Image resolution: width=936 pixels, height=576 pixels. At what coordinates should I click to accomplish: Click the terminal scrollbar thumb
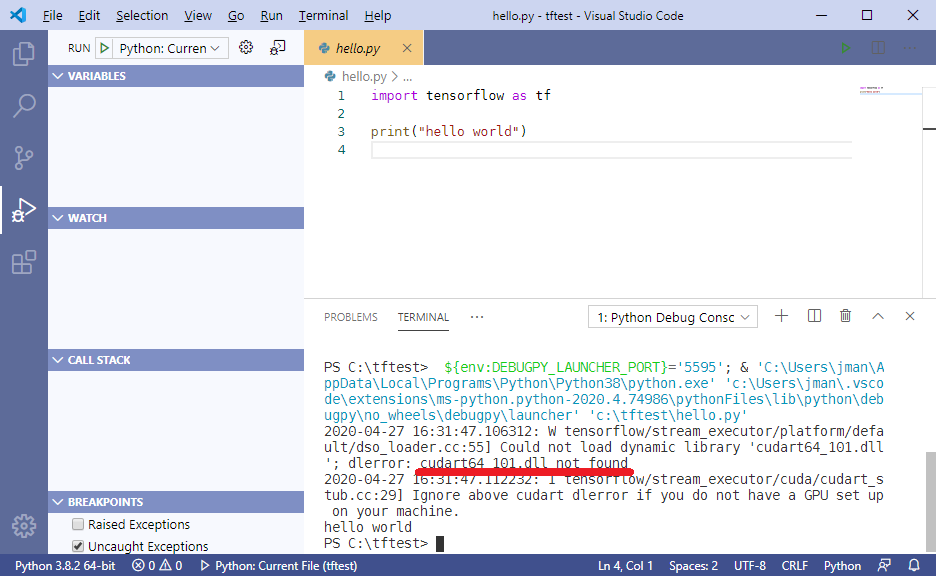[931, 502]
